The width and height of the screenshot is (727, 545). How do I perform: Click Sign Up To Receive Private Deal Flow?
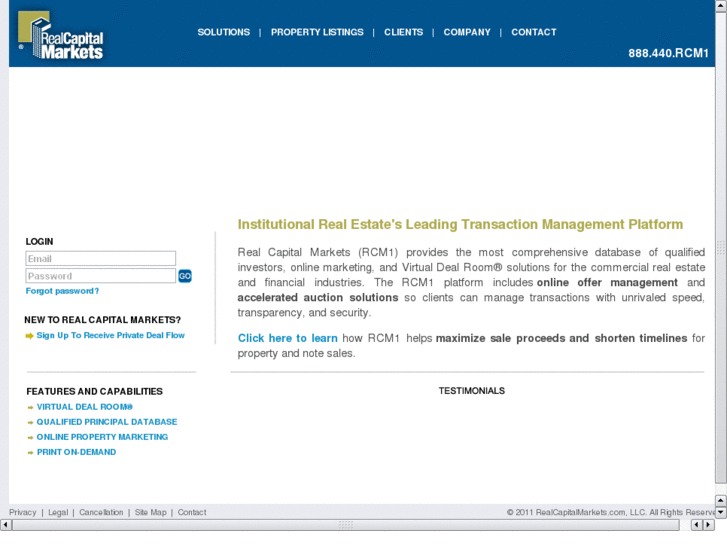[x=110, y=335]
